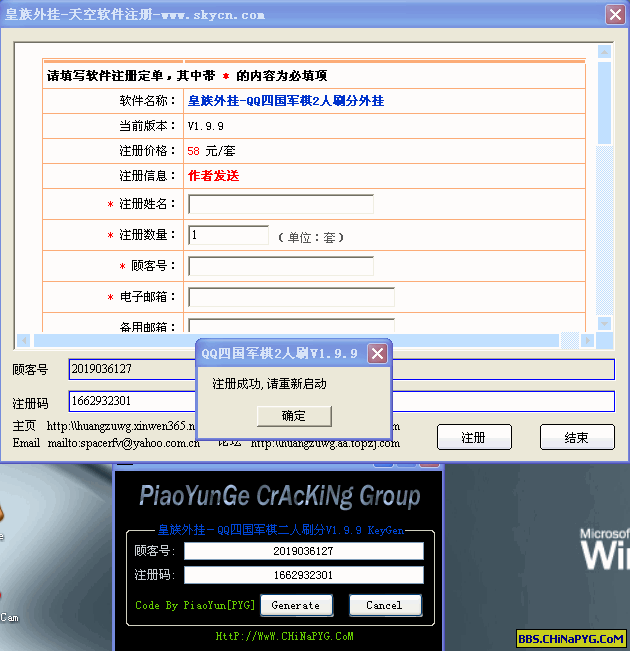The image size is (630, 651).
Task: Close the QQ四国军棋2人刷V1.9.9 message box
Action: coord(377,354)
